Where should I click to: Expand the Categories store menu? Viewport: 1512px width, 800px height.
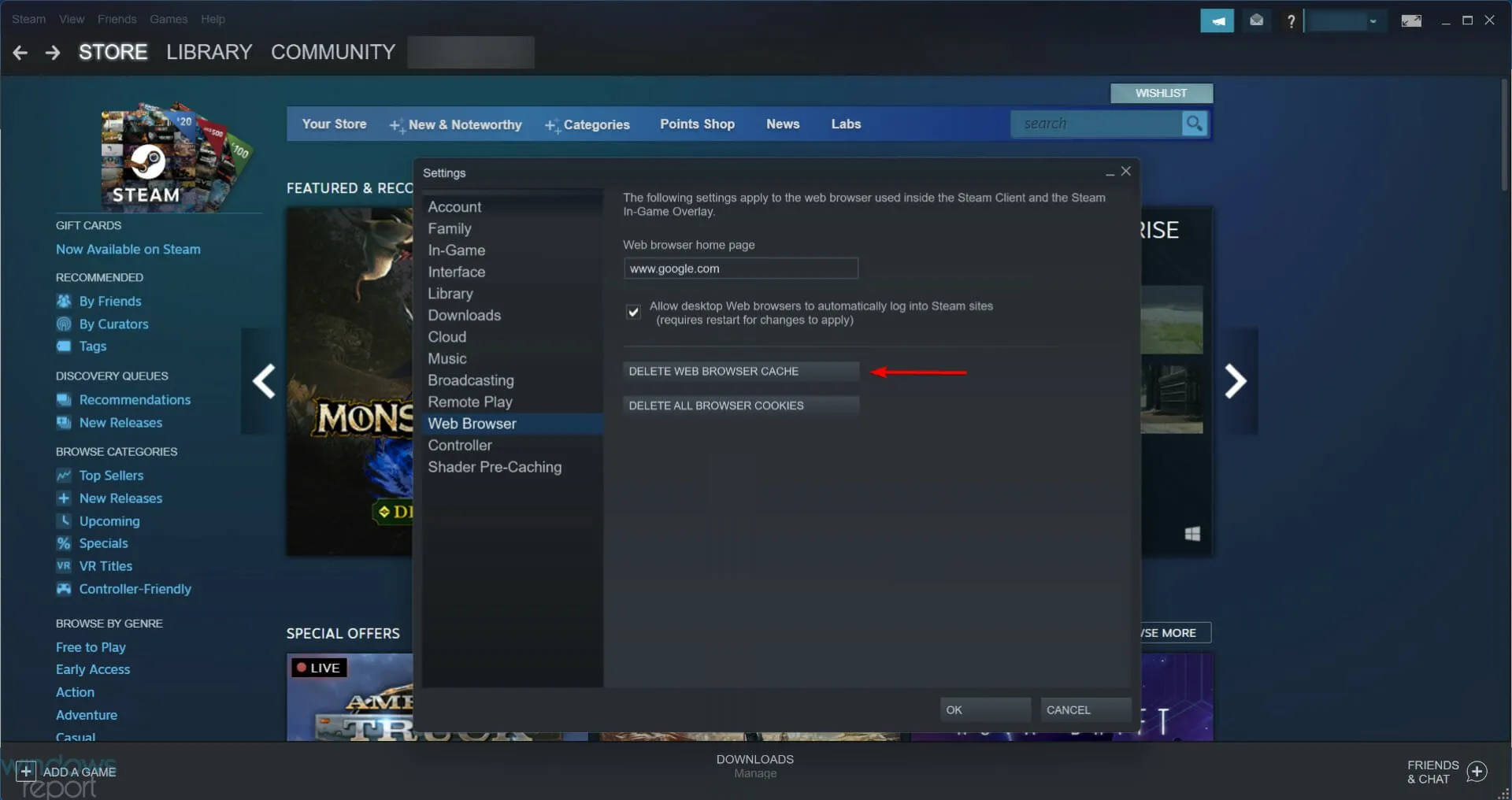coord(587,124)
